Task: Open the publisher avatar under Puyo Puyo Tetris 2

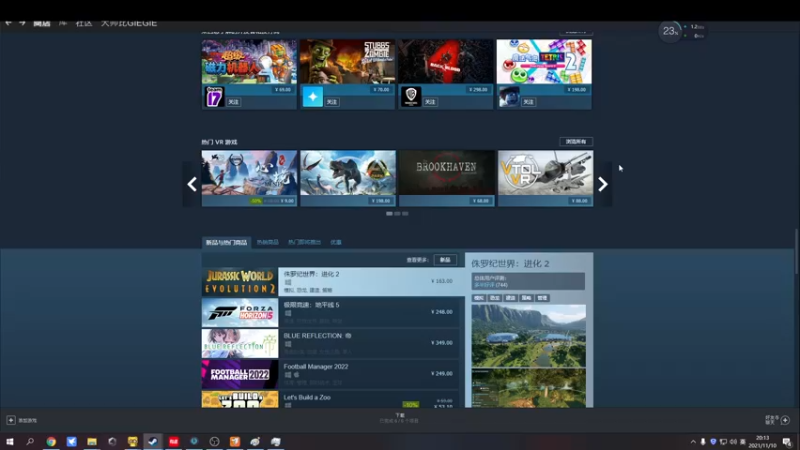Action: pyautogui.click(x=509, y=97)
